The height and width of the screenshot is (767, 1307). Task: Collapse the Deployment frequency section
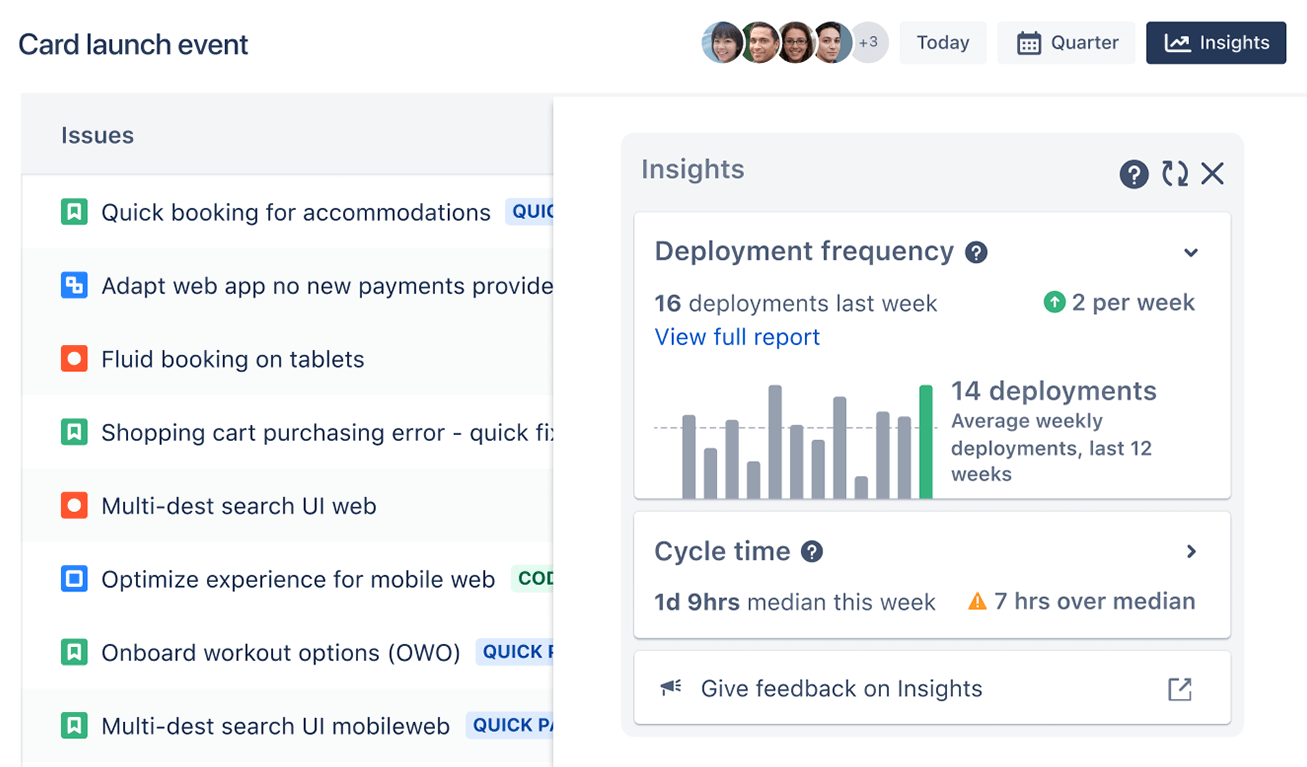[x=1190, y=252]
